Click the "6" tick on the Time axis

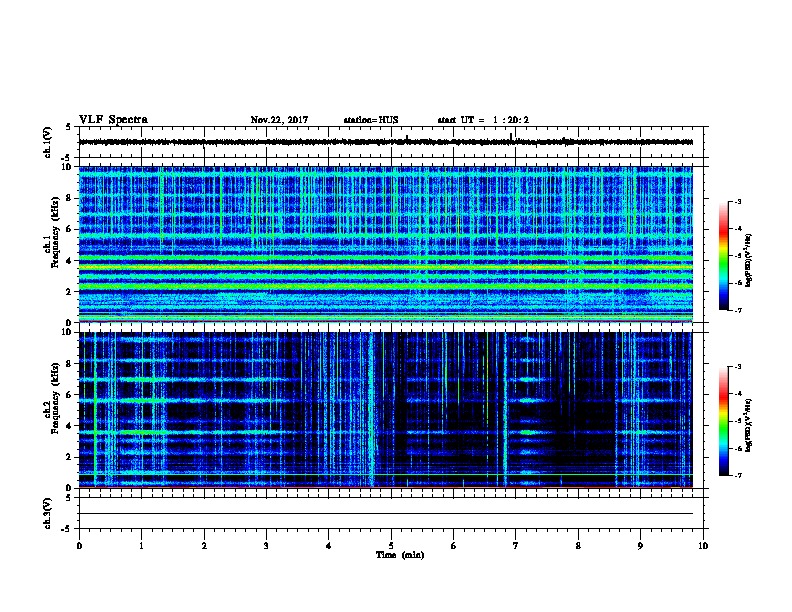pos(454,546)
